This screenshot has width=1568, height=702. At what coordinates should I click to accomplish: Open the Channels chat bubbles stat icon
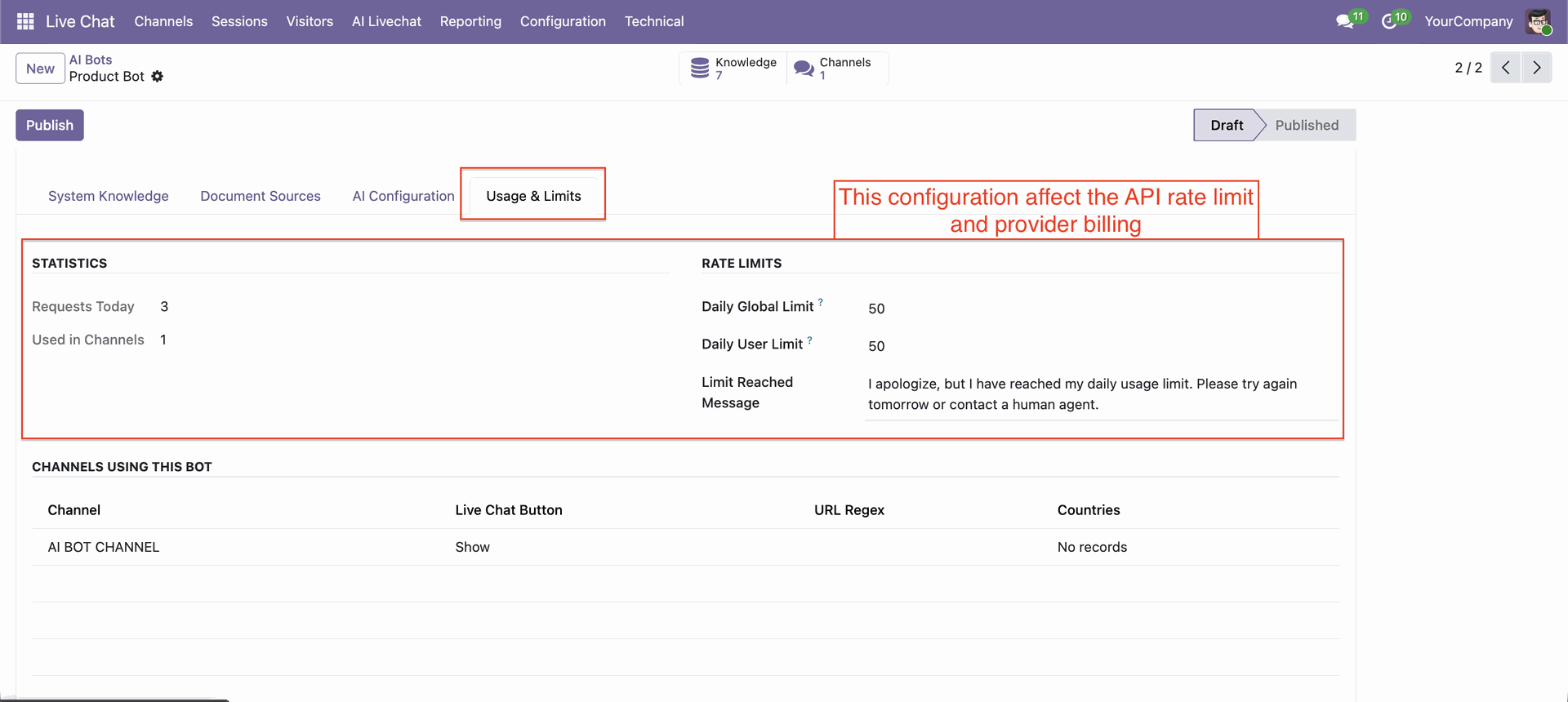click(x=804, y=69)
